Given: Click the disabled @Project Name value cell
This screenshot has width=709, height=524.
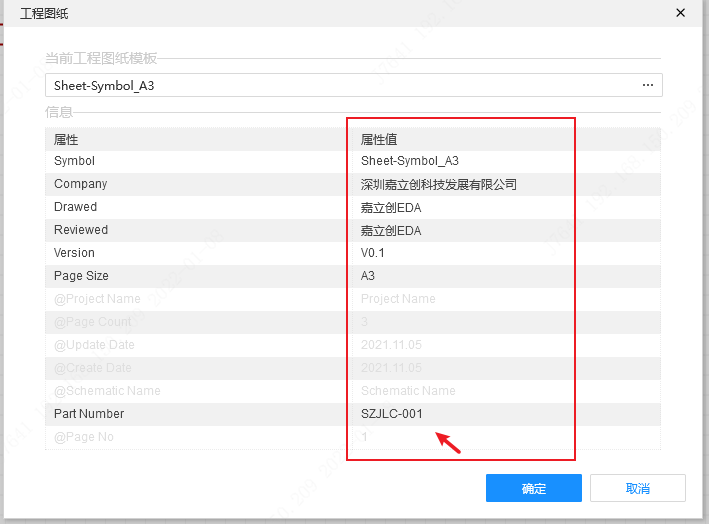Looking at the screenshot, I should pos(398,299).
